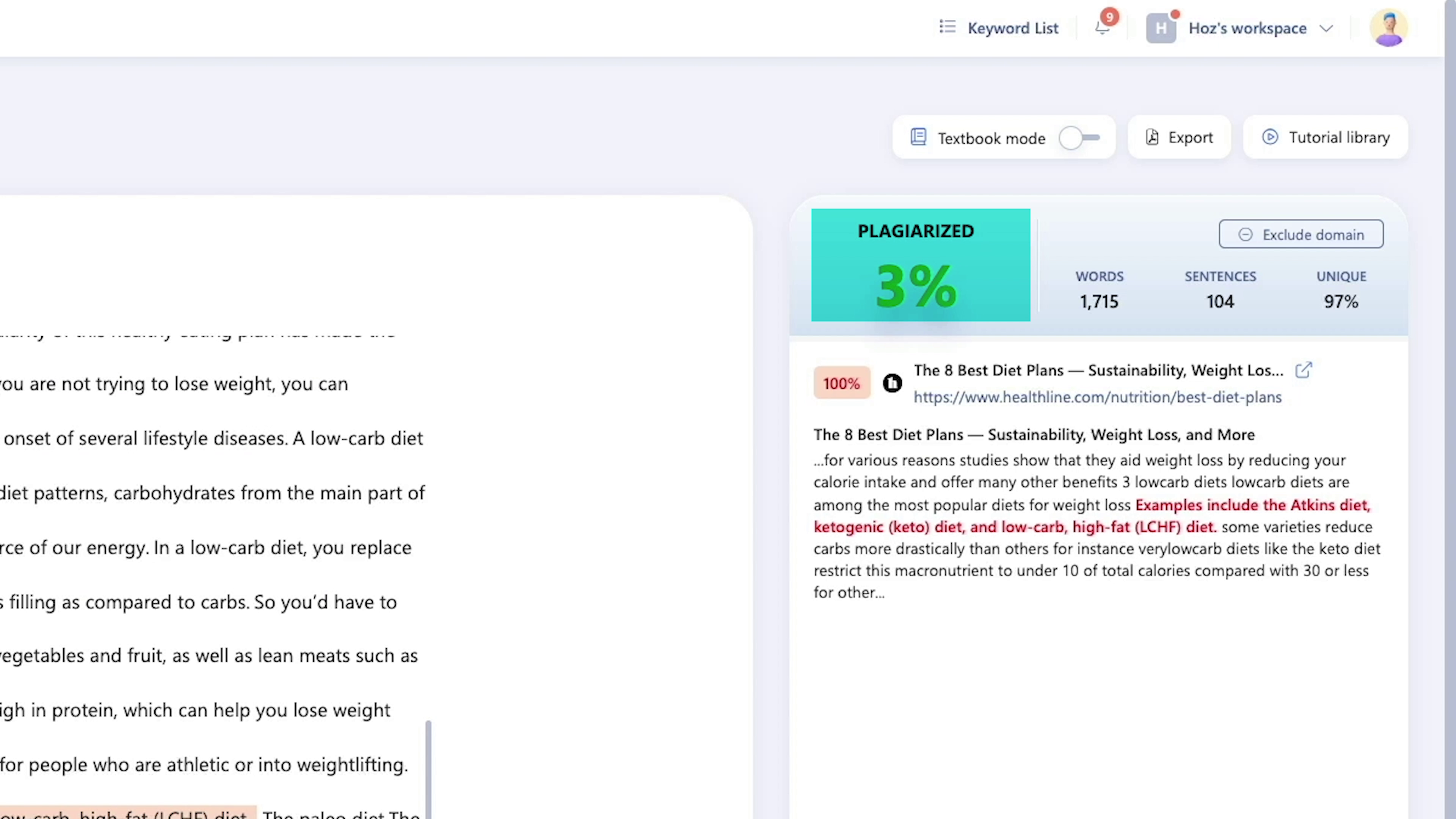Expand the Hoz's workspace dropdown
Viewport: 1456px width, 819px height.
coord(1327,28)
